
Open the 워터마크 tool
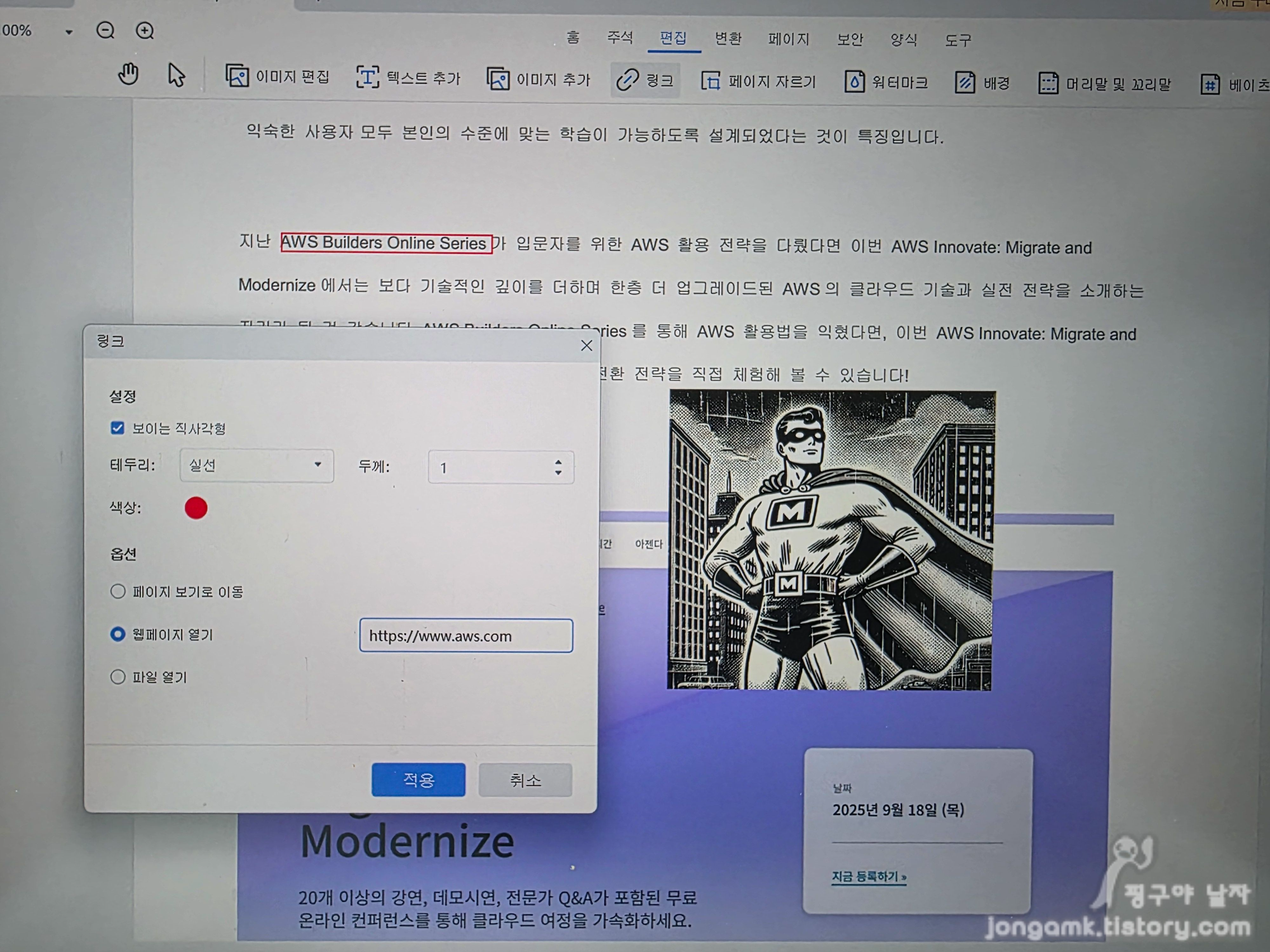[x=886, y=83]
